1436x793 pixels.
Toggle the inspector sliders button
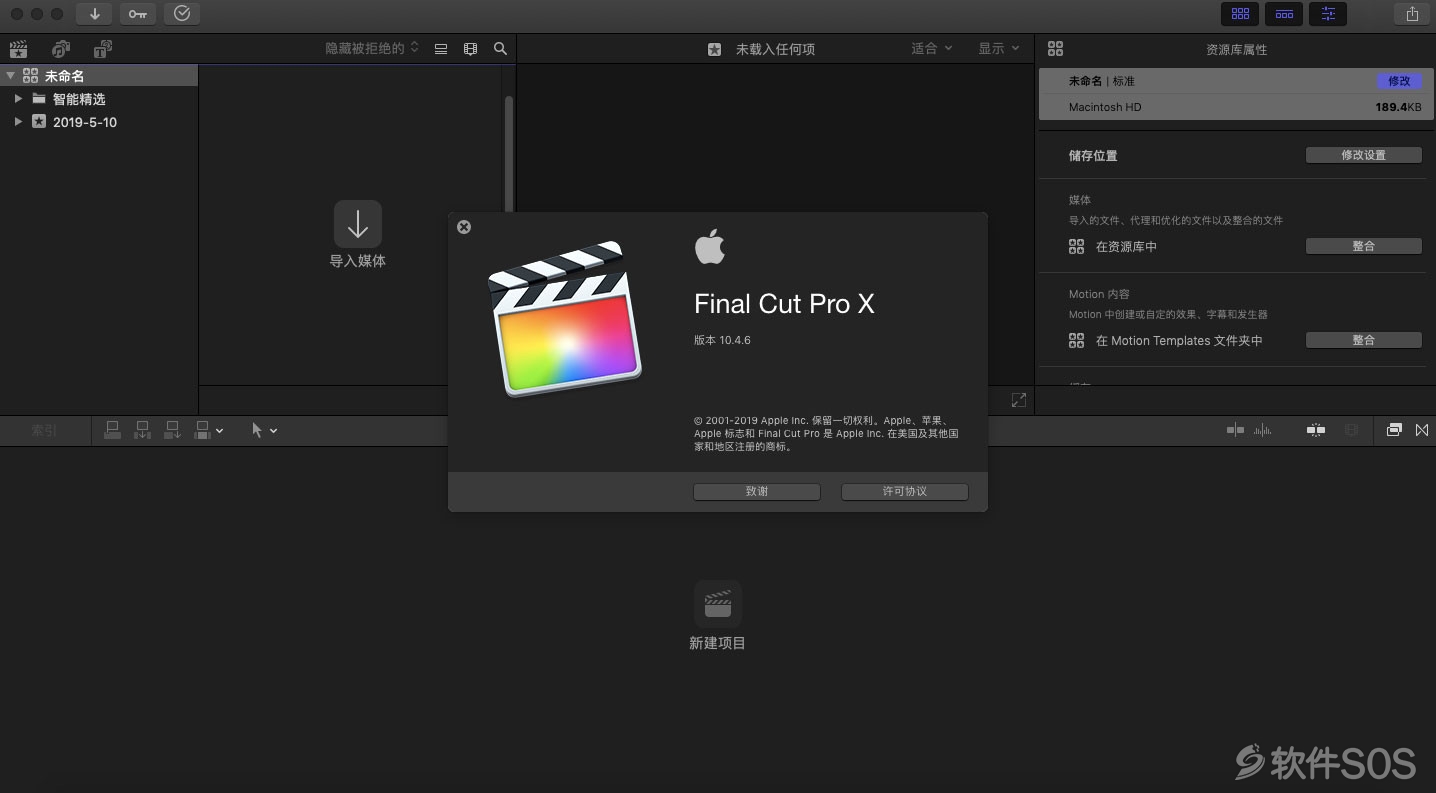point(1328,14)
